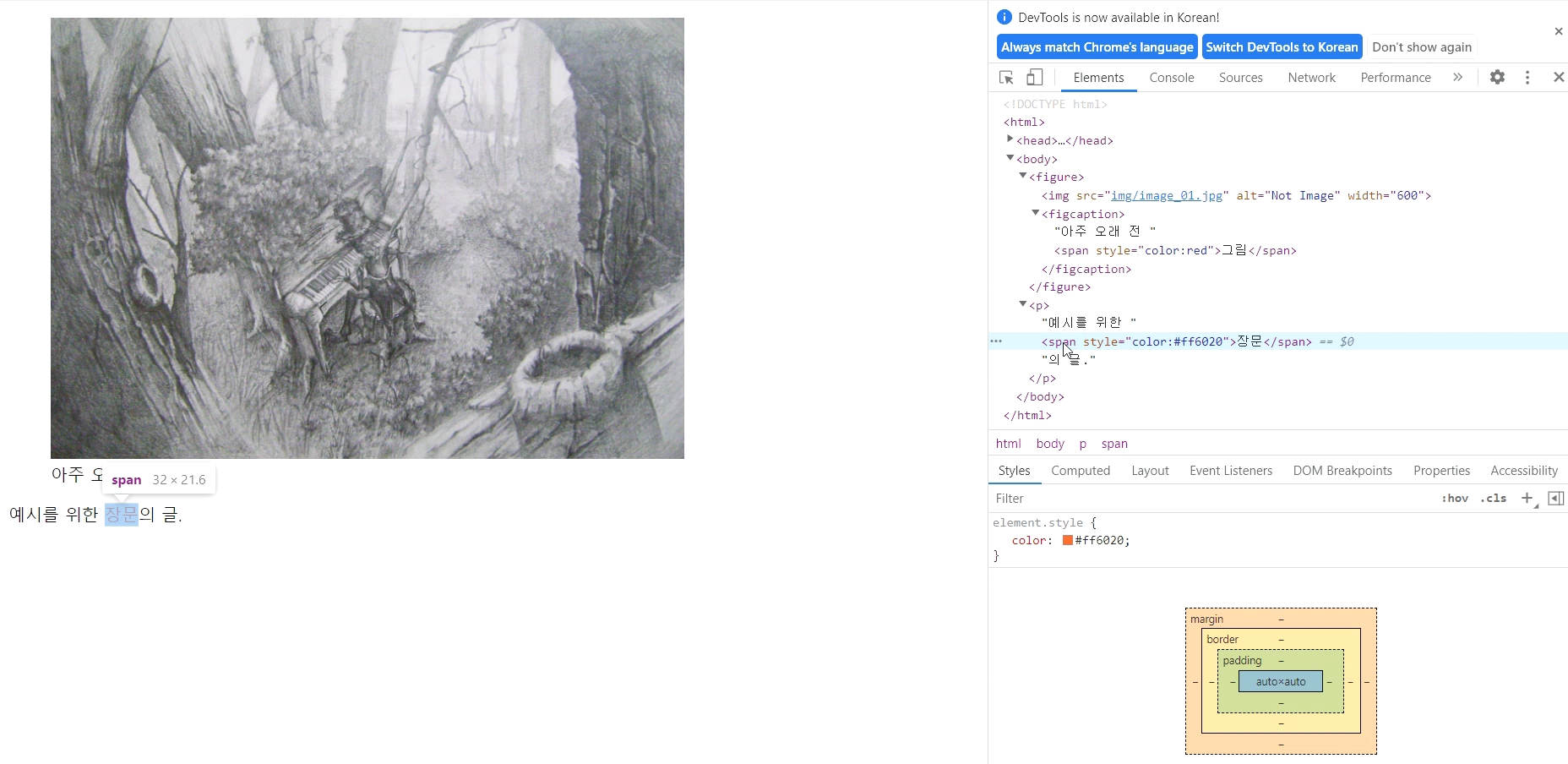
Task: Click the highlighted 장문 span on page
Action: tap(122, 515)
